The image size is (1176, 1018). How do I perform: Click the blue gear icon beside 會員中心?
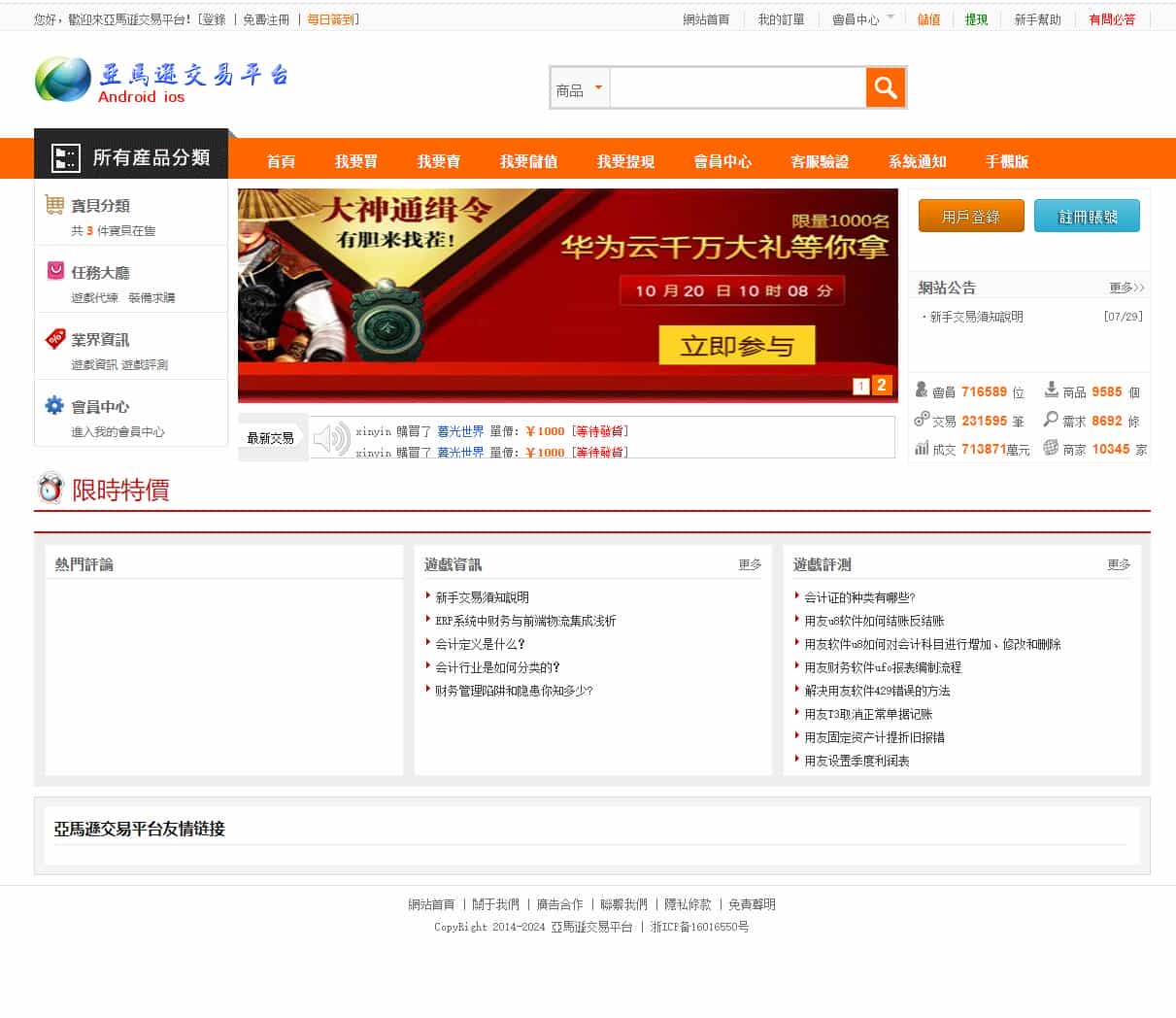point(54,405)
